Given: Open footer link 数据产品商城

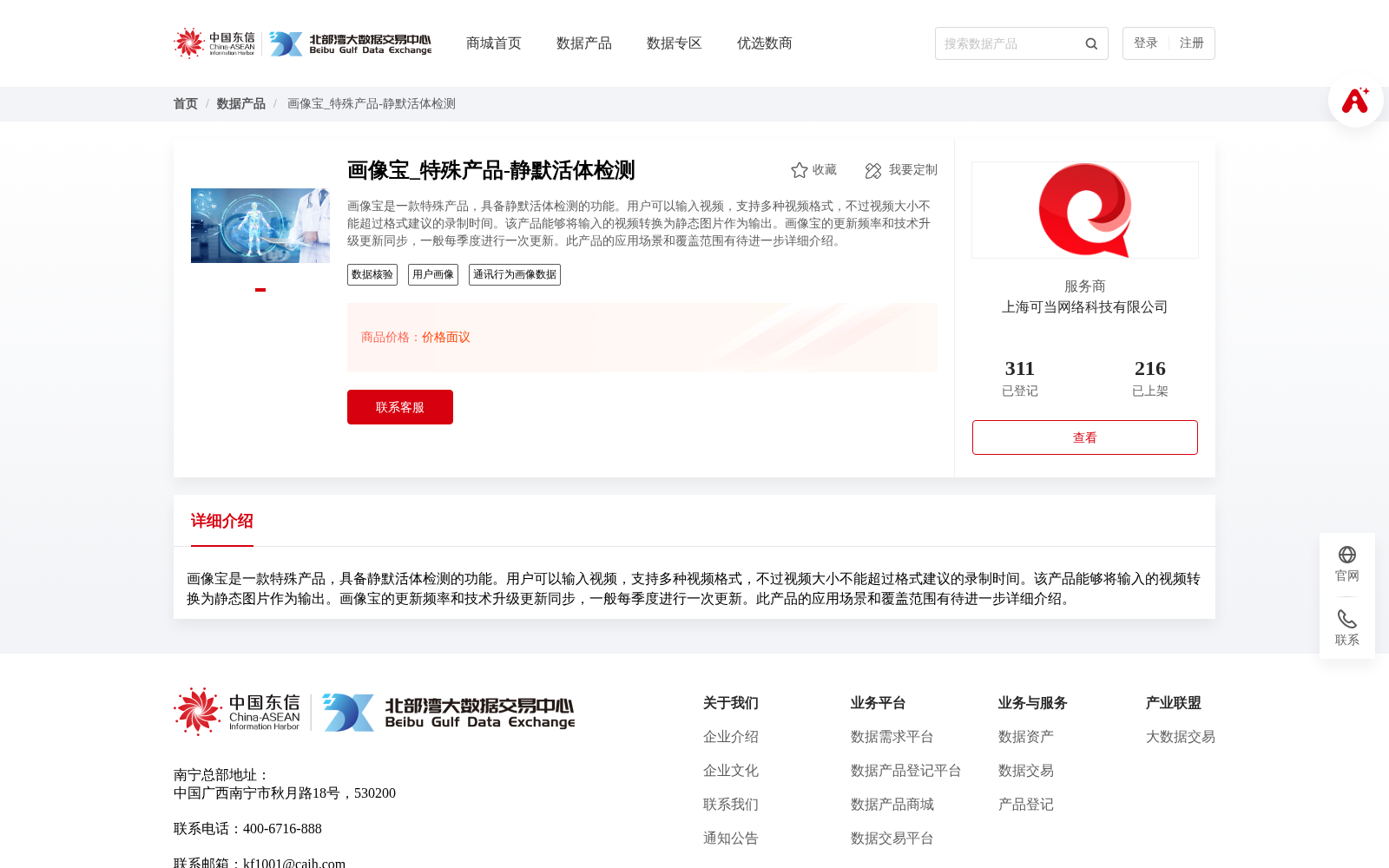Looking at the screenshot, I should [x=892, y=805].
